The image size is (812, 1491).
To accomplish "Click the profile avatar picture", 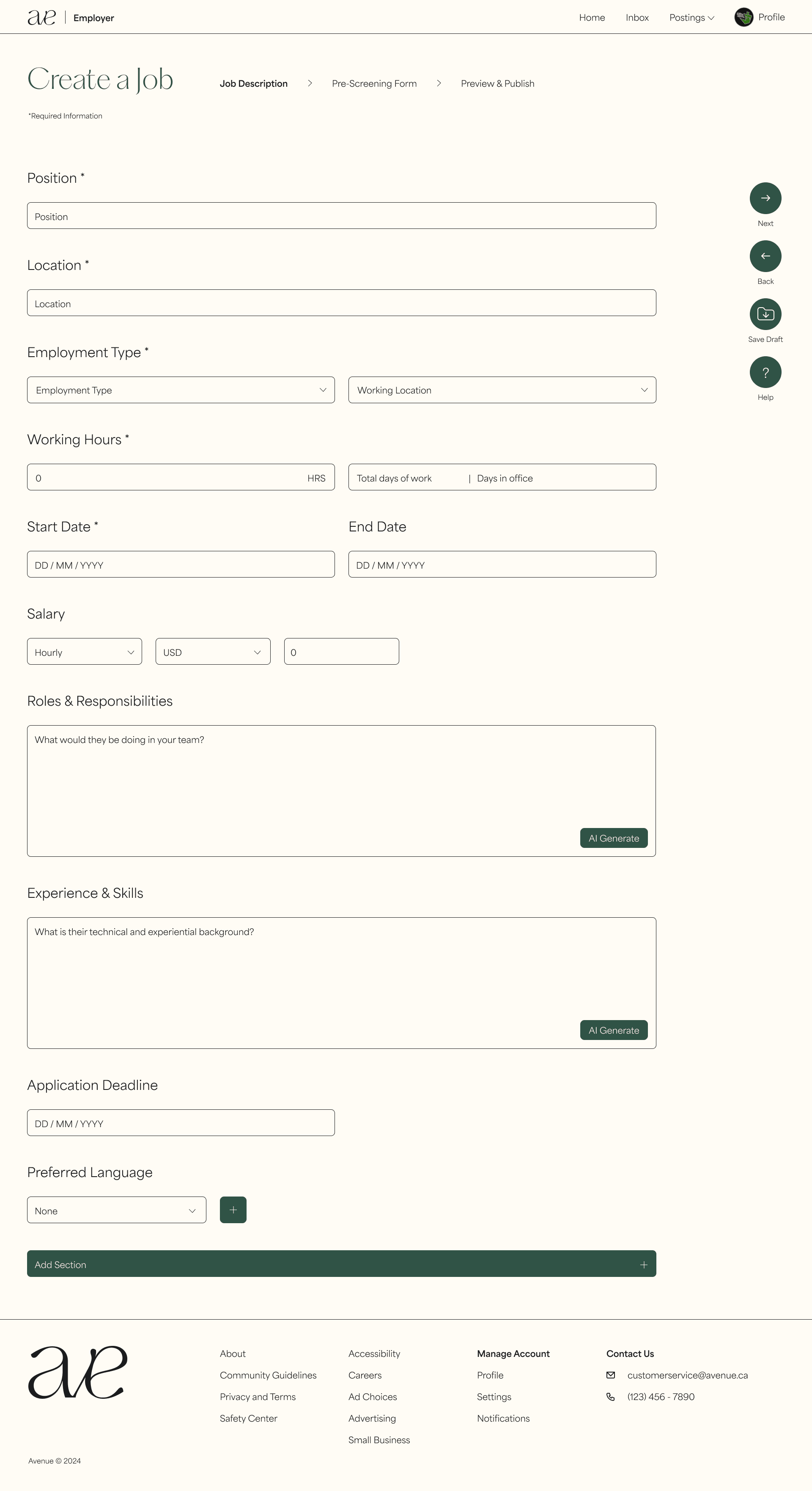I will point(744,17).
